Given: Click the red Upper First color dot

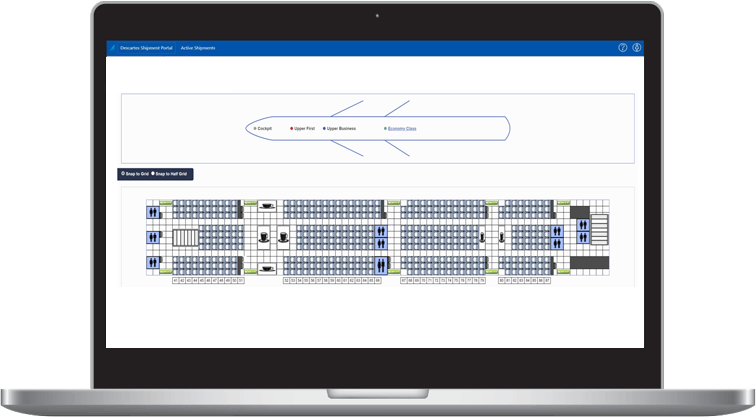Looking at the screenshot, I should [x=291, y=129].
